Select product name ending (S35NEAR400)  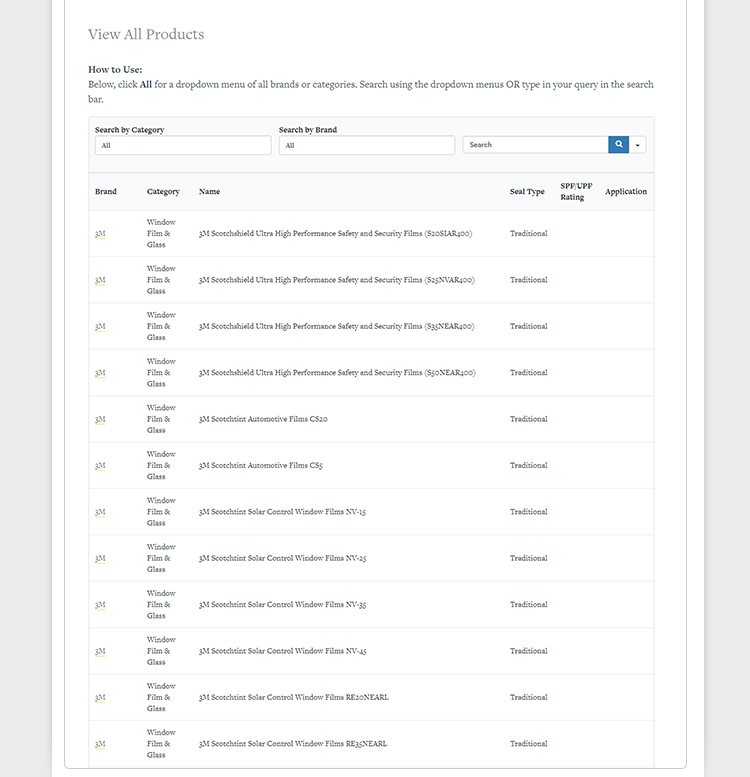coord(336,326)
